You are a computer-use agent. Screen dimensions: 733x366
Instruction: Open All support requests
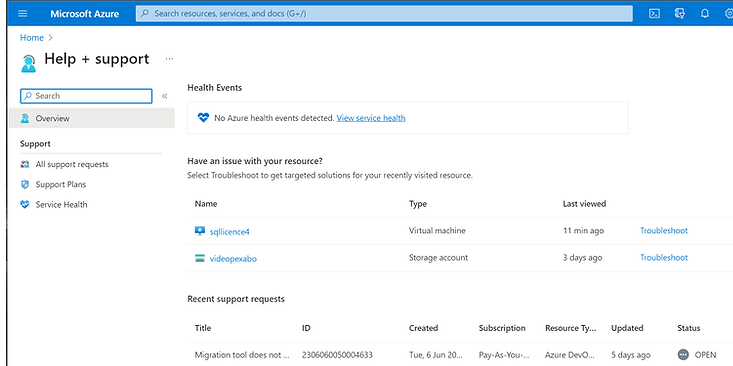tap(72, 165)
